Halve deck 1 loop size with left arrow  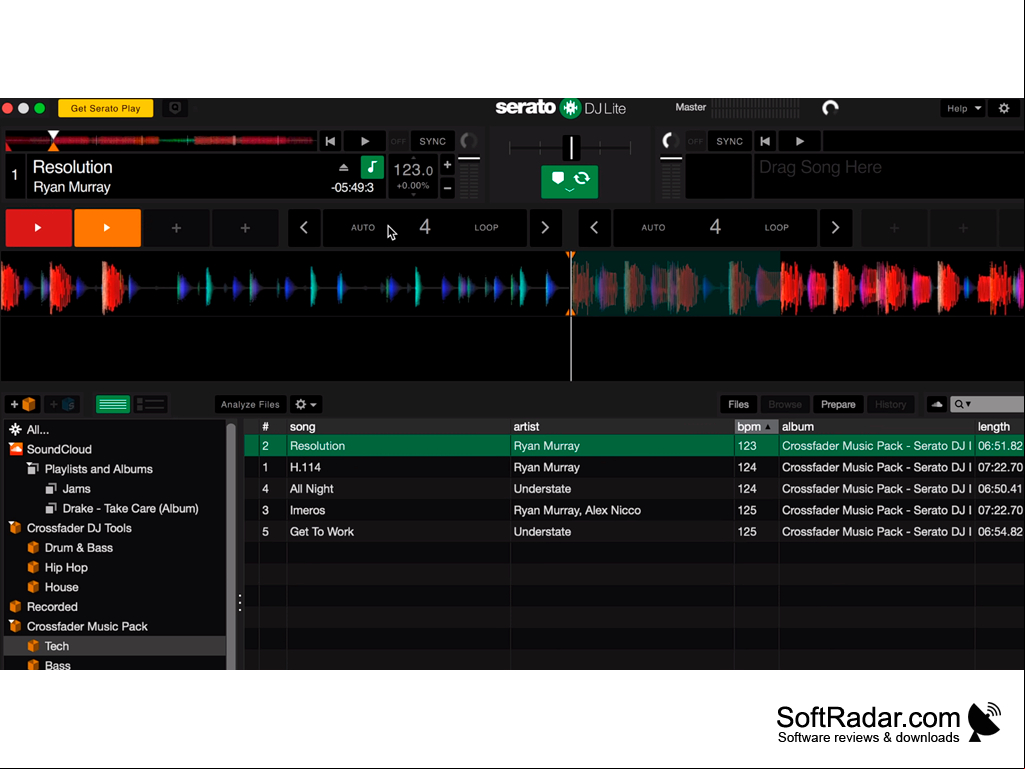(304, 228)
